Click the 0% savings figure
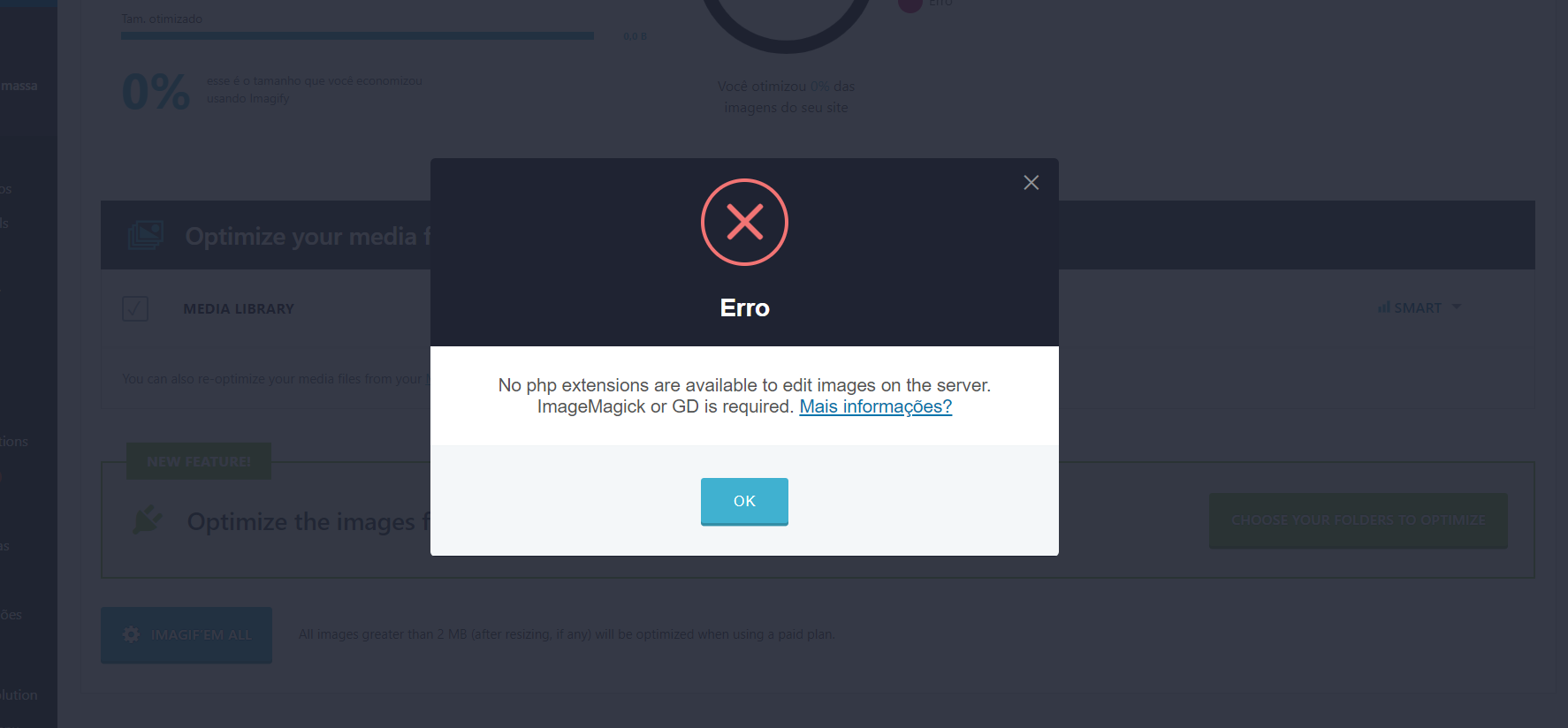The width and height of the screenshot is (1568, 728). [x=156, y=92]
